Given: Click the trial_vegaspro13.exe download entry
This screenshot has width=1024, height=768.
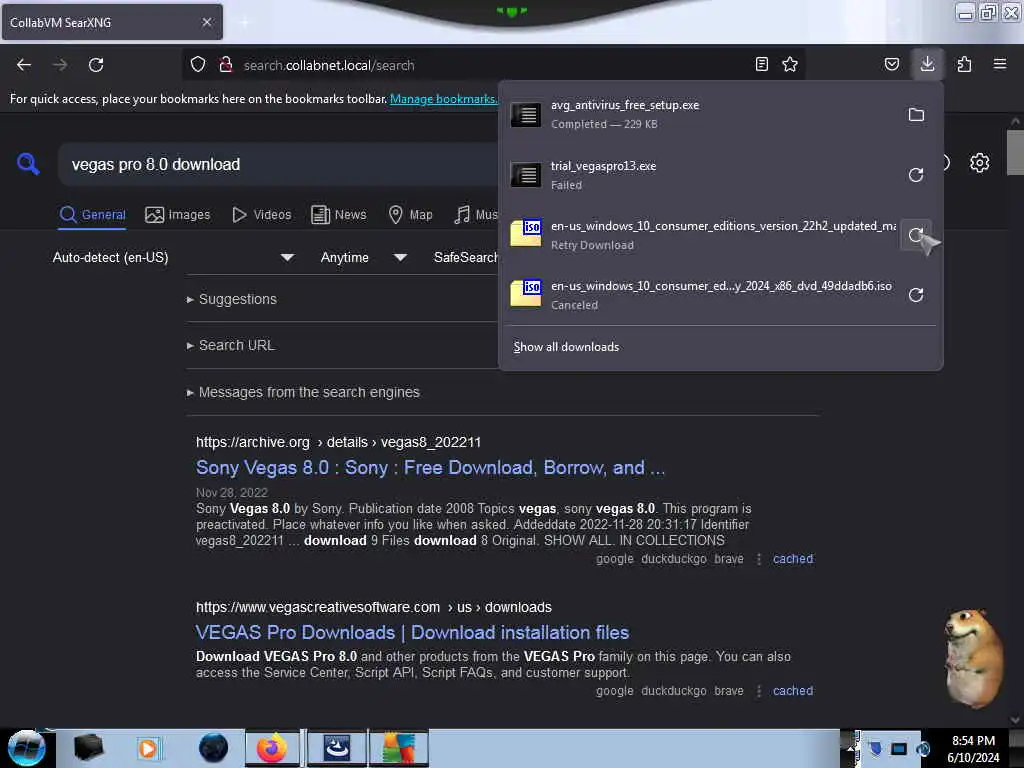Looking at the screenshot, I should pos(702,175).
